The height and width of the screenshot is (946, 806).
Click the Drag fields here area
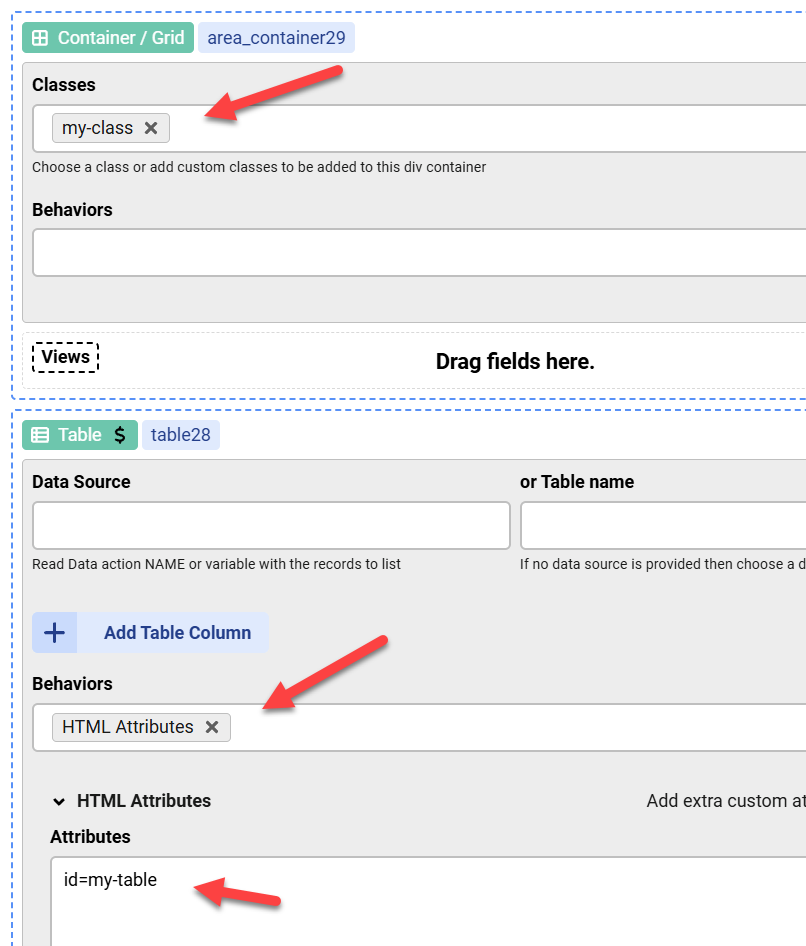pos(515,361)
